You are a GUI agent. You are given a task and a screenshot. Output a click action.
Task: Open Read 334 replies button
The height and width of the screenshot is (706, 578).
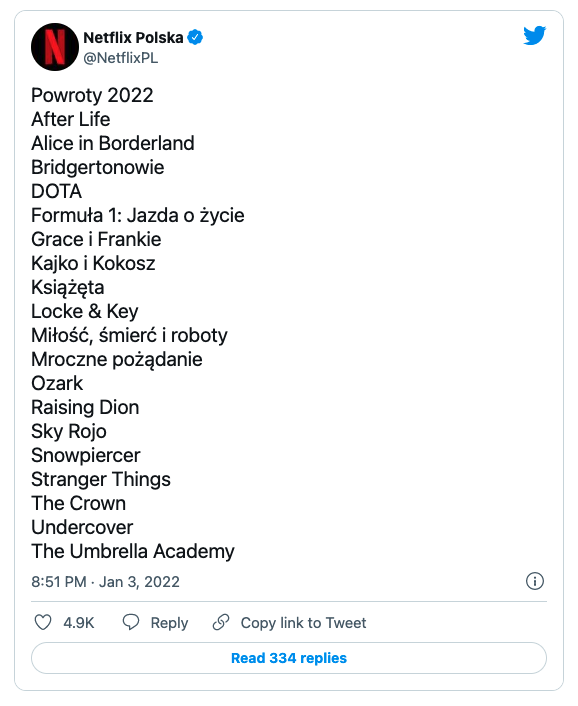point(289,658)
